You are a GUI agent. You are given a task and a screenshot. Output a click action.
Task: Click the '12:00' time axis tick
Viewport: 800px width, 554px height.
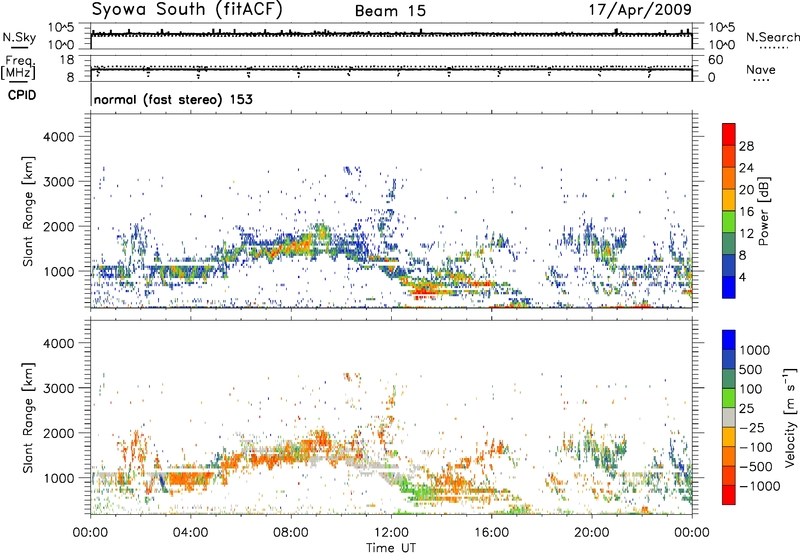tap(391, 533)
